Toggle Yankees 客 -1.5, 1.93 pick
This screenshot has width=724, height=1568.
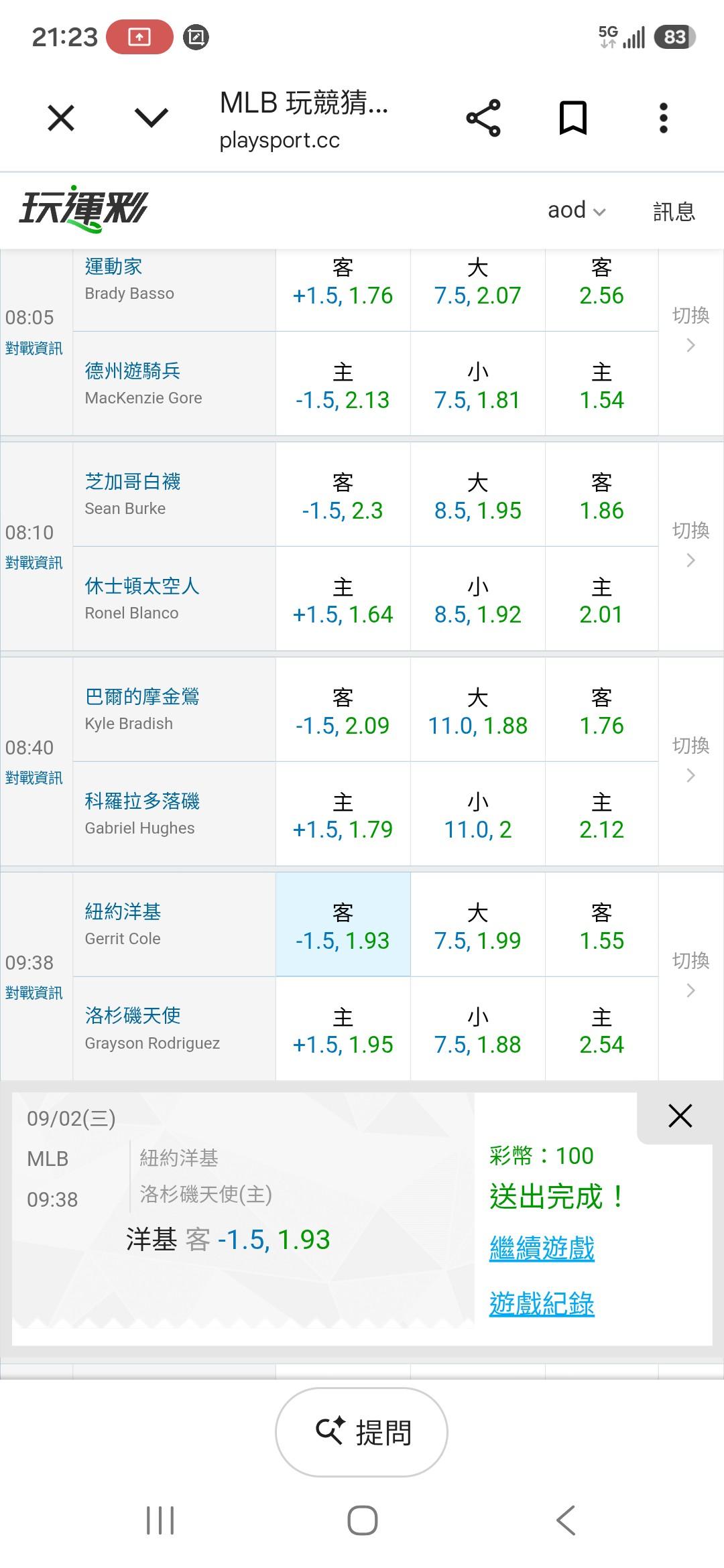[x=343, y=925]
